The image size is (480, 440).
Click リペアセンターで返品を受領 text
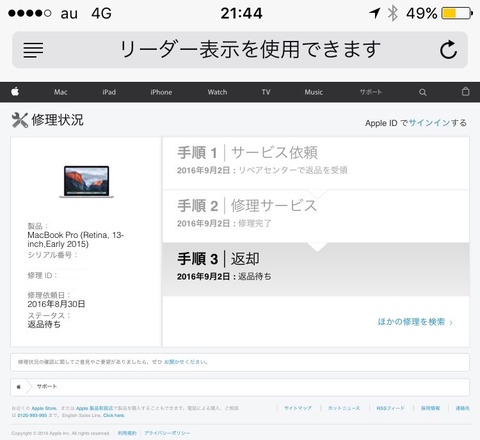click(293, 170)
